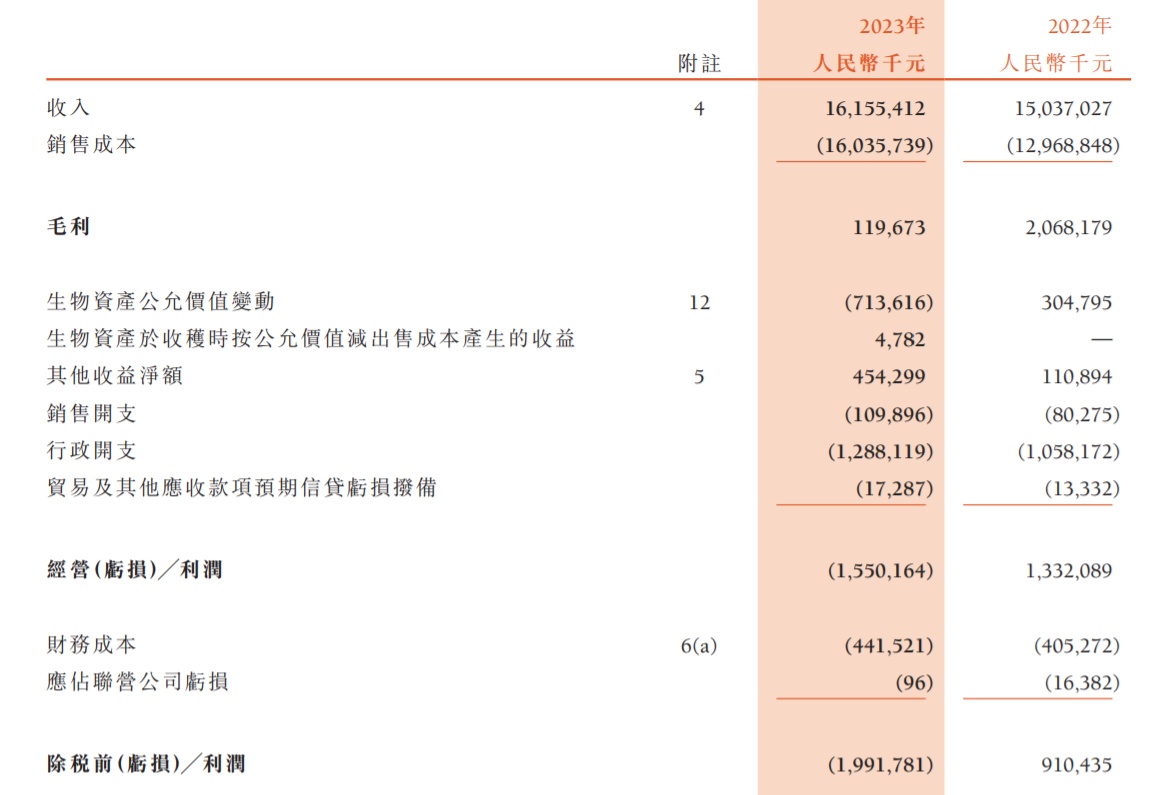Click pre-tax loss value (1,991,781)
The width and height of the screenshot is (1164, 795).
[x=880, y=765]
